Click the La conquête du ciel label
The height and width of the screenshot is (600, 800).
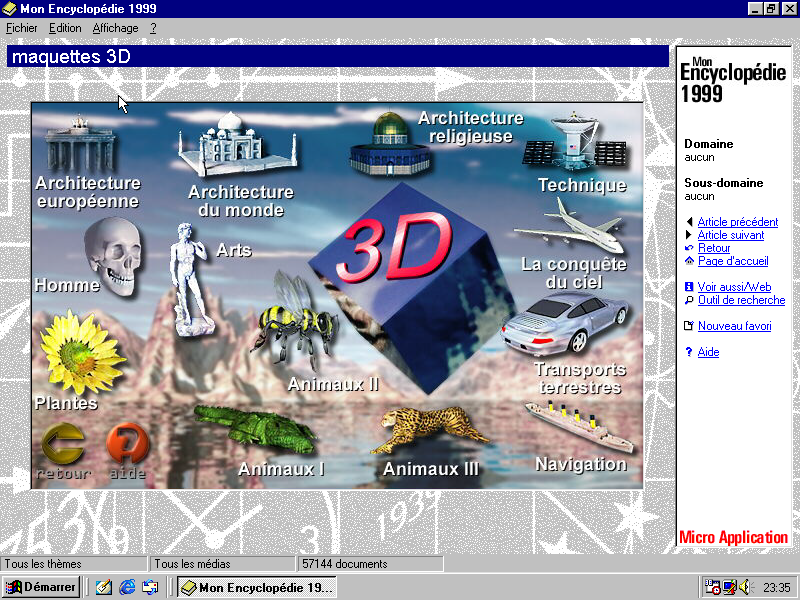[x=574, y=273]
